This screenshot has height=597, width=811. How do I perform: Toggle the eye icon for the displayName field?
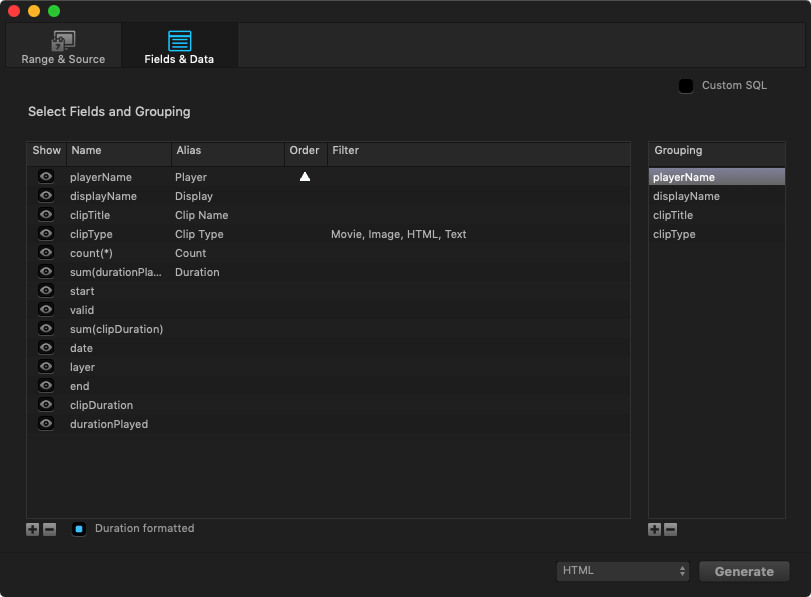[46, 196]
